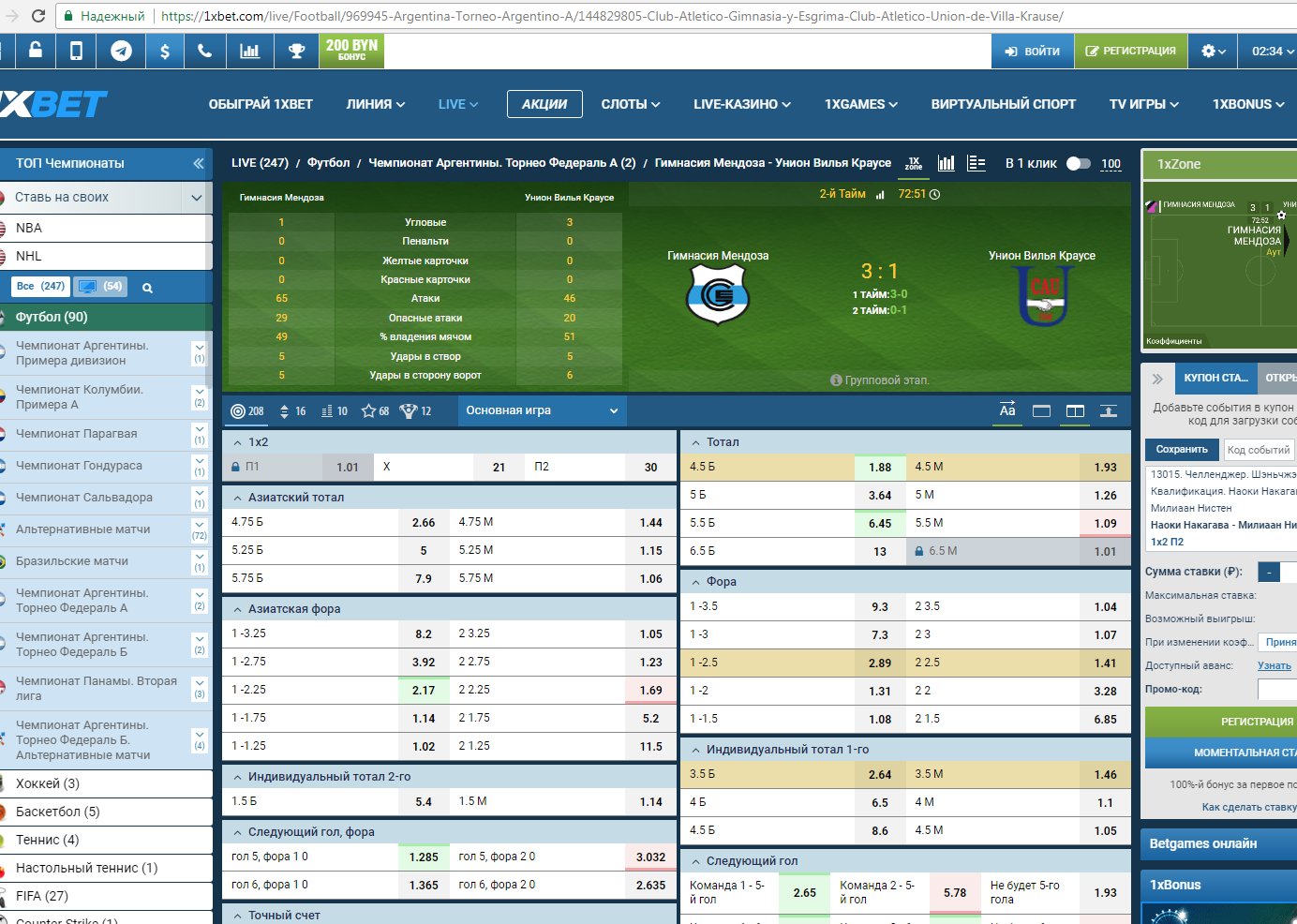Viewport: 1297px width, 924px height.
Task: Click the 1XBET logo
Action: [53, 104]
